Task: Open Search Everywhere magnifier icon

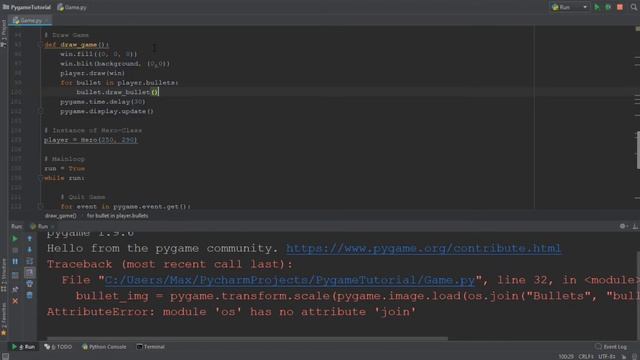Action: (x=634, y=7)
